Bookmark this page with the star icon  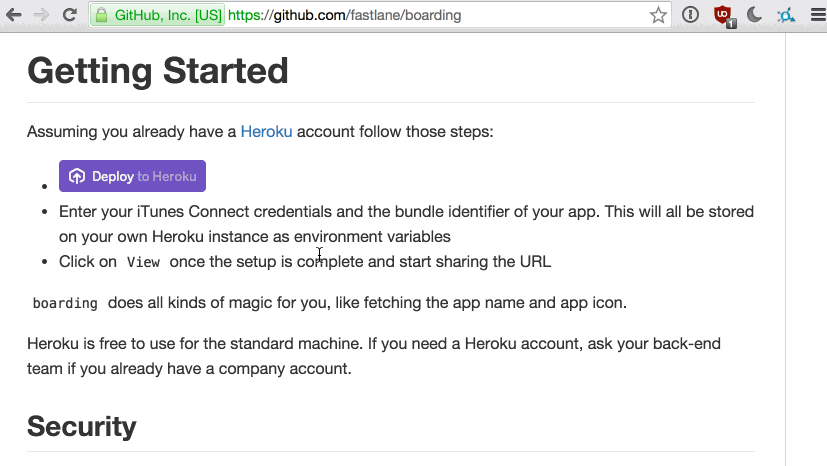(x=658, y=15)
